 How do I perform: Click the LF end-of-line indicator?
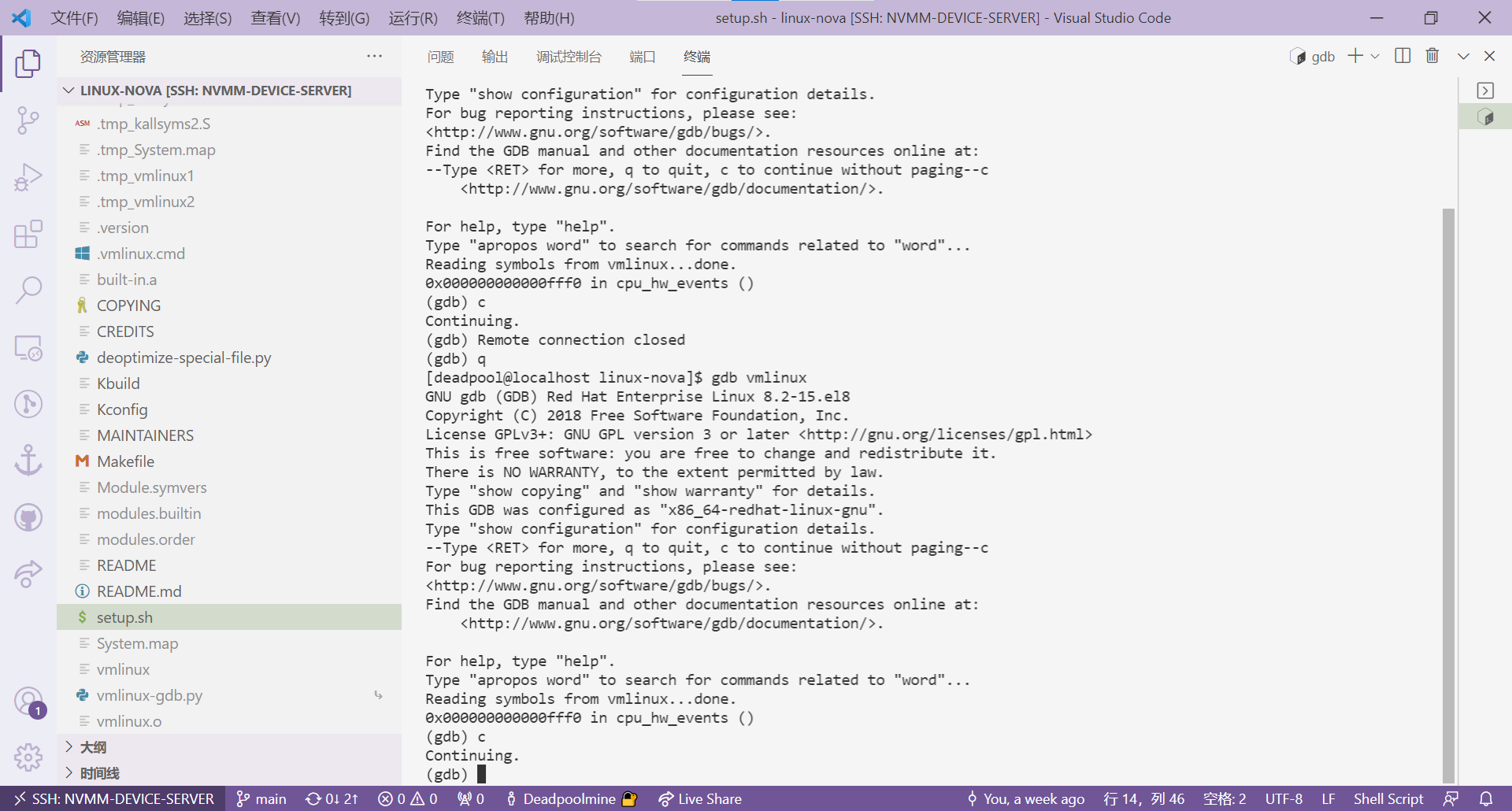pos(1328,798)
